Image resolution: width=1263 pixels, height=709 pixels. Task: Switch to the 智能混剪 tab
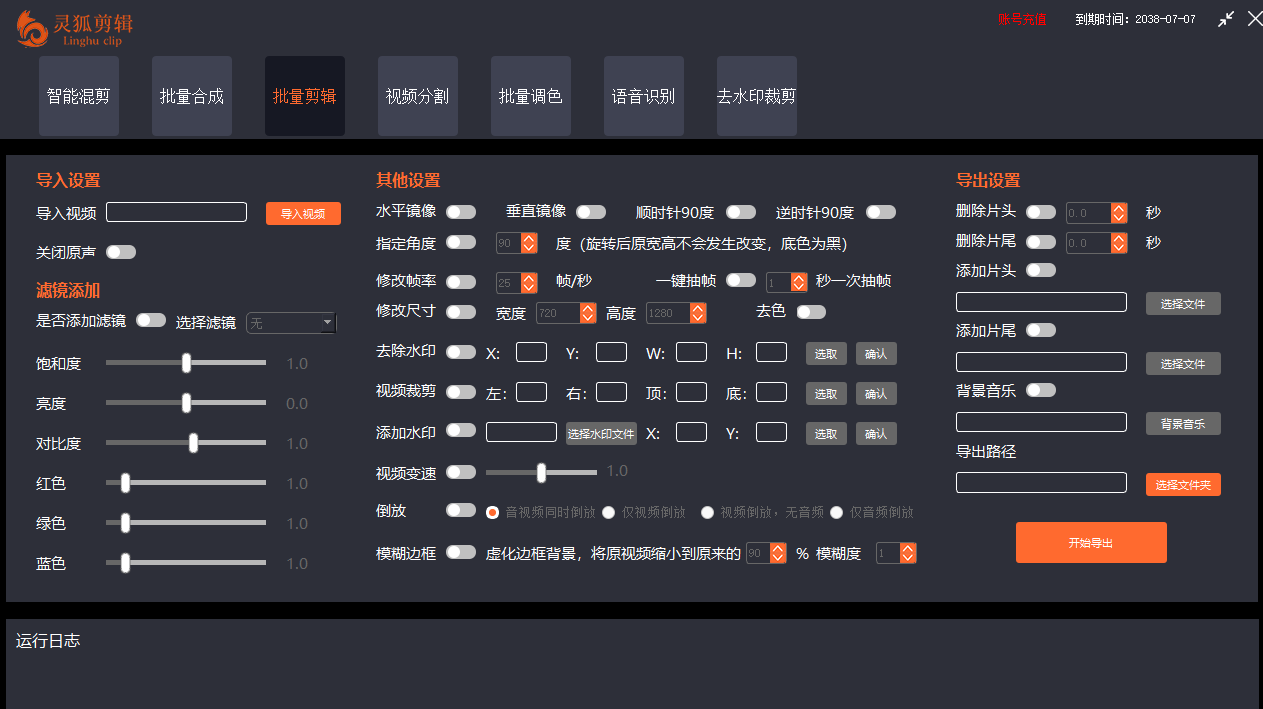pyautogui.click(x=78, y=95)
